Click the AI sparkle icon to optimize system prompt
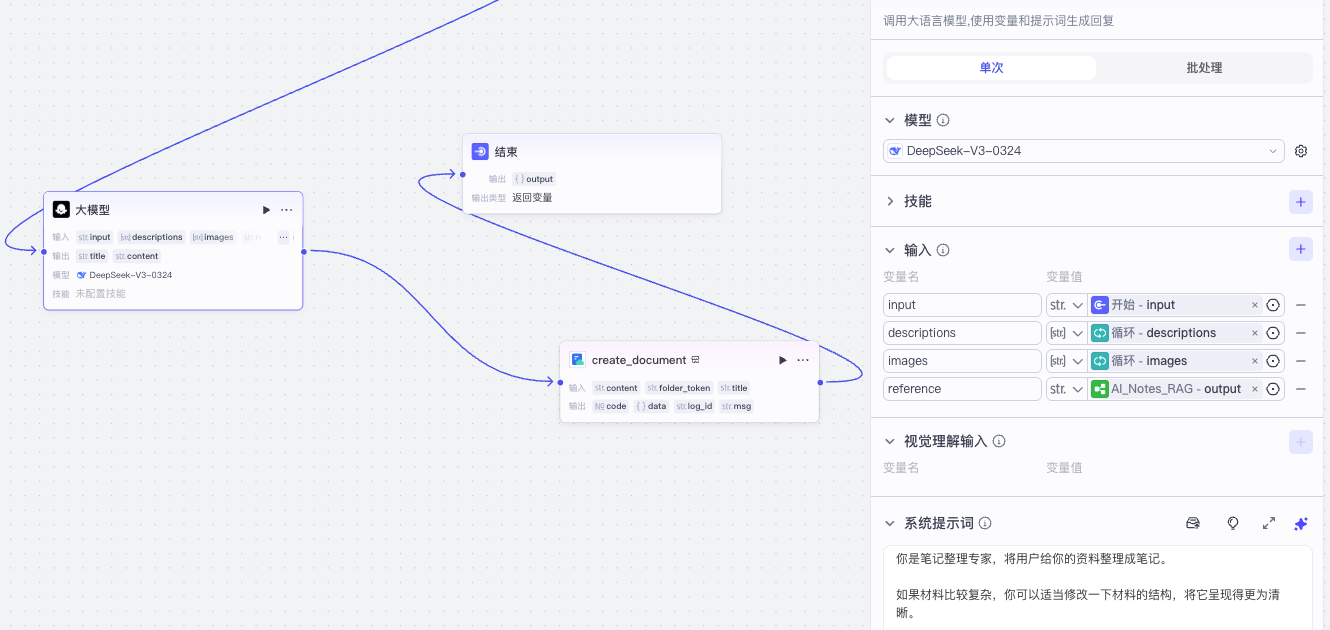1330x630 pixels. pyautogui.click(x=1301, y=523)
